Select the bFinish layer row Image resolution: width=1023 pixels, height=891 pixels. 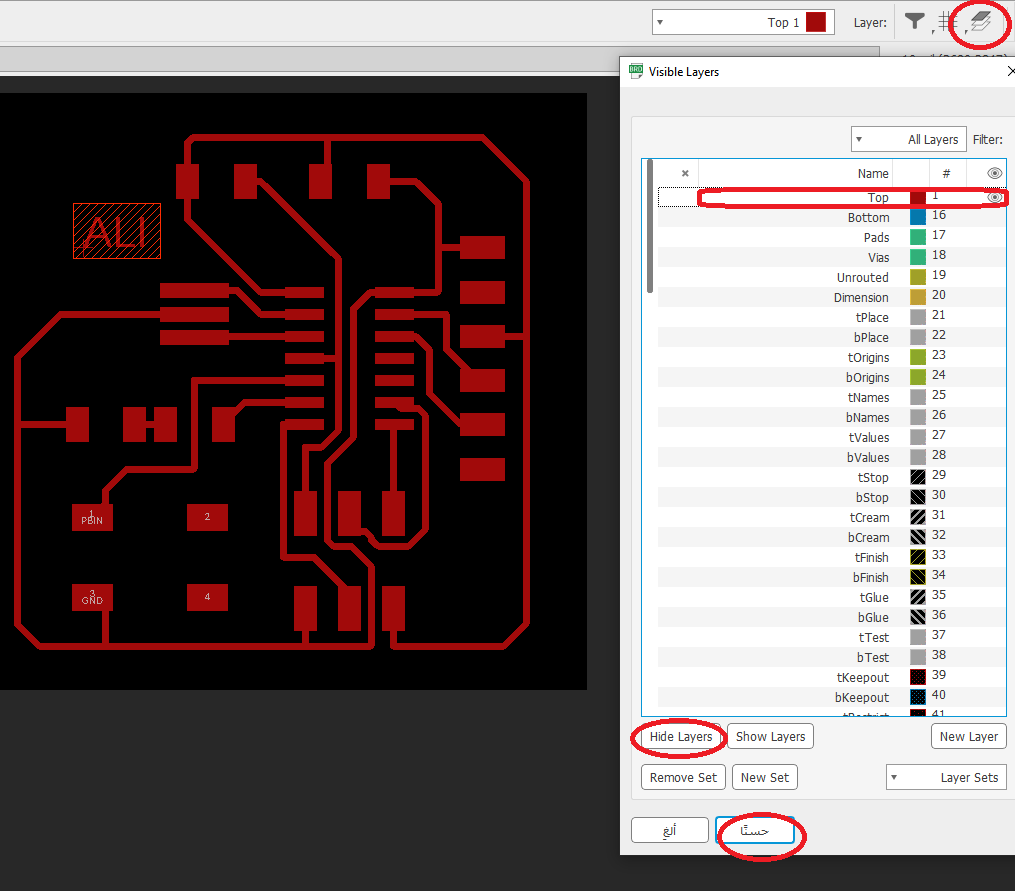(831, 577)
